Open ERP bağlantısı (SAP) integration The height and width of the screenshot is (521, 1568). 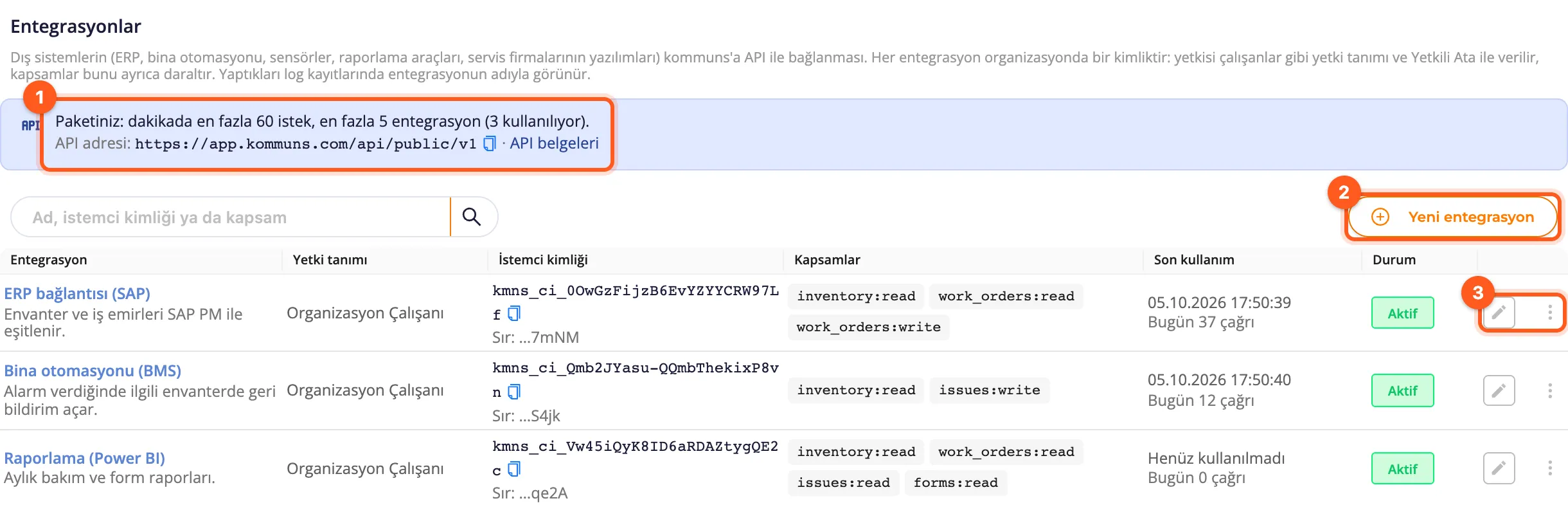click(x=77, y=293)
